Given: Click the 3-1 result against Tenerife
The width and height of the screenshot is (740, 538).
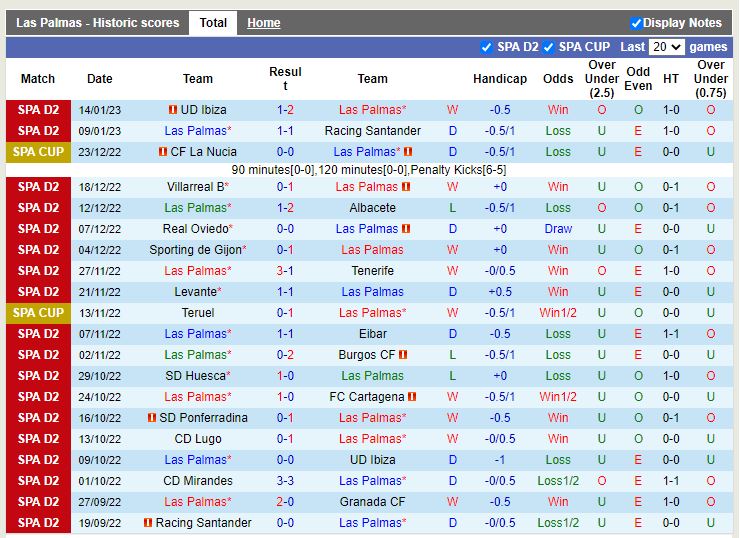Looking at the screenshot, I should [285, 270].
